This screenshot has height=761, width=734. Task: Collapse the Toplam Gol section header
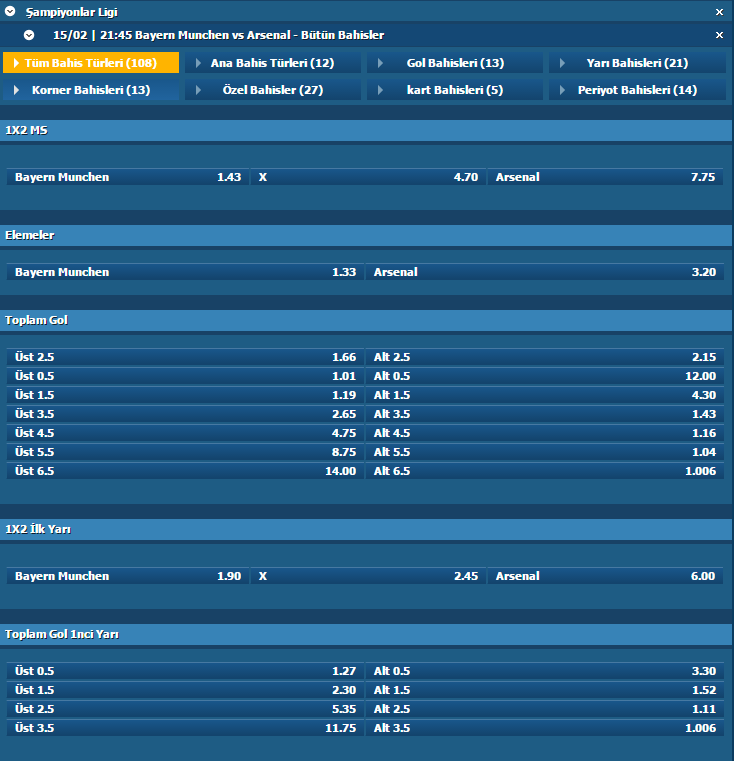[x=366, y=320]
